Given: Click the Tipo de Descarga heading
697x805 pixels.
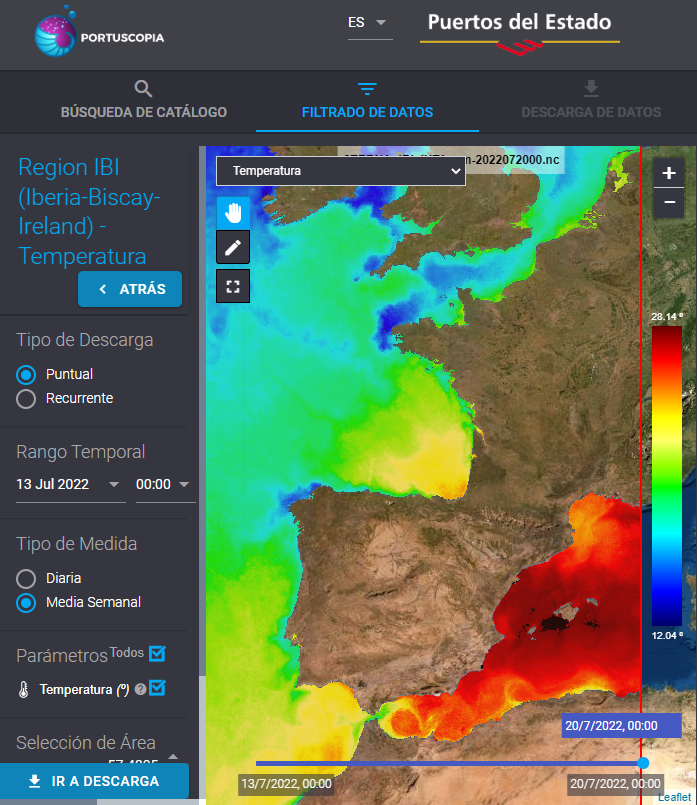Looking at the screenshot, I should tap(85, 340).
